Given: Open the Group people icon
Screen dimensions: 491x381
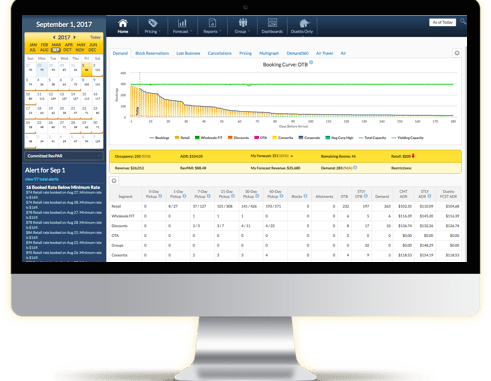Looking at the screenshot, I should pos(243,23).
